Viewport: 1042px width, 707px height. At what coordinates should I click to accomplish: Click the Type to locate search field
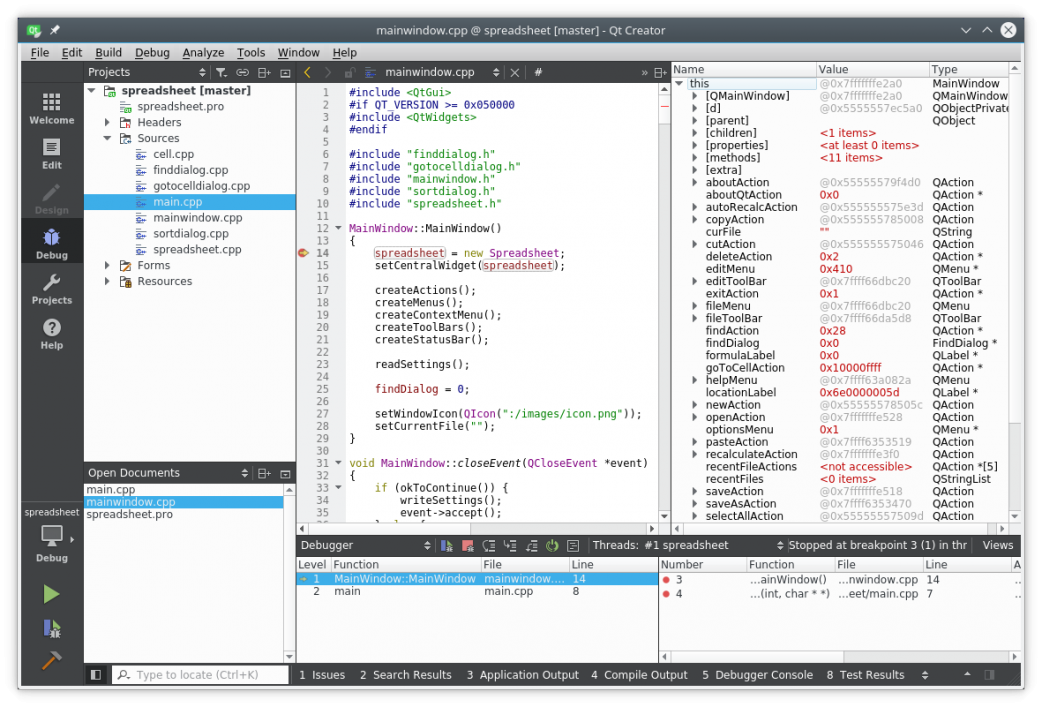tap(200, 675)
